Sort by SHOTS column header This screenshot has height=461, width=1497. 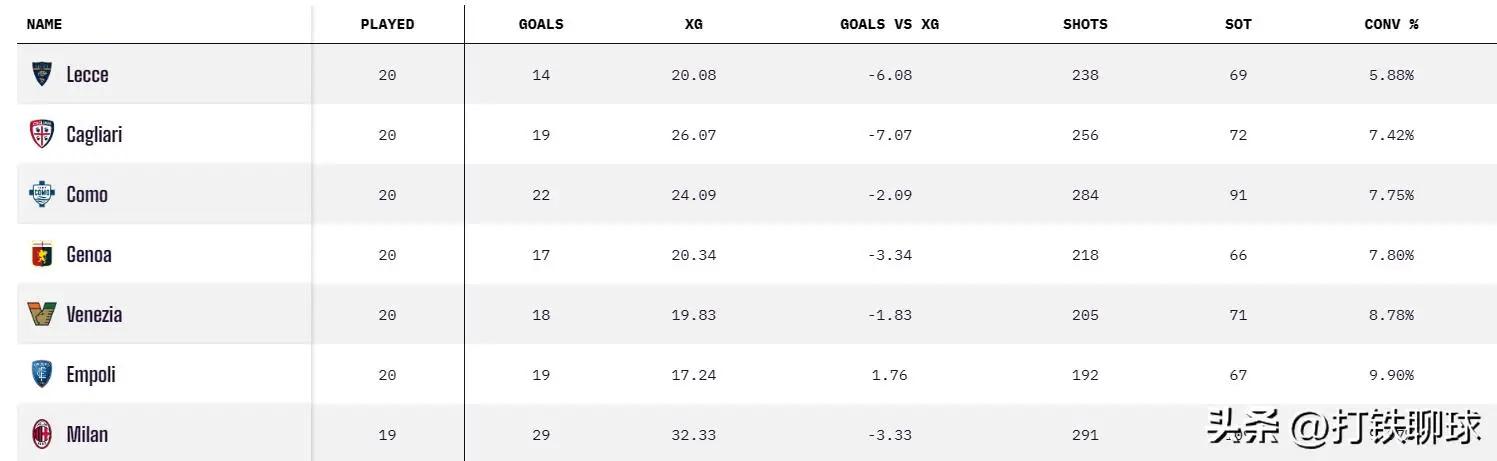1085,24
